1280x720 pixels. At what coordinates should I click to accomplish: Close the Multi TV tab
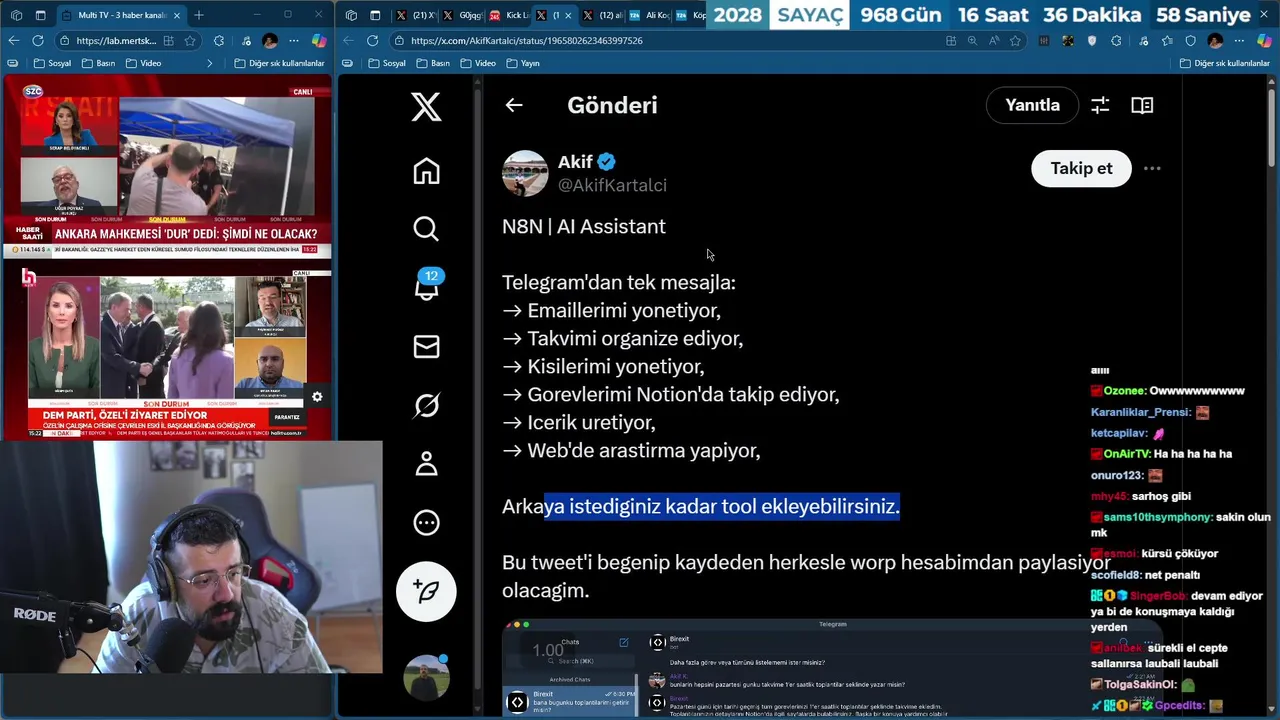(x=177, y=15)
